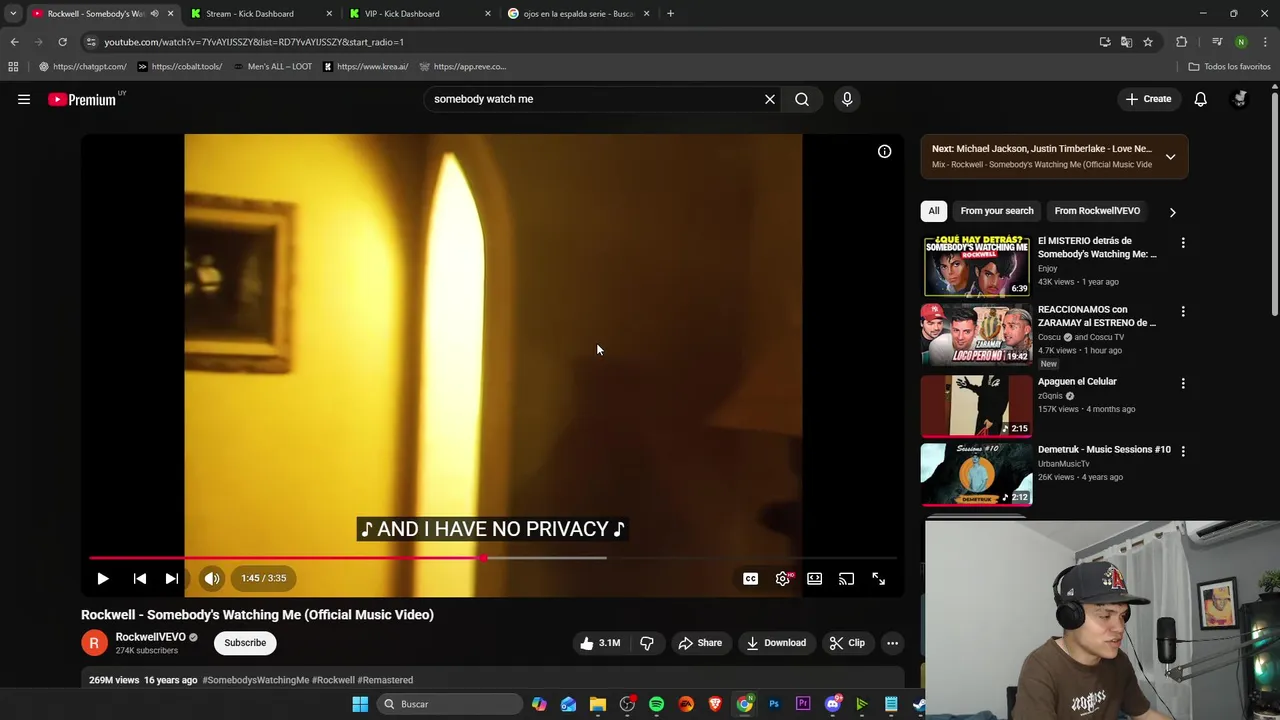
Task: Share this video
Action: (x=700, y=643)
